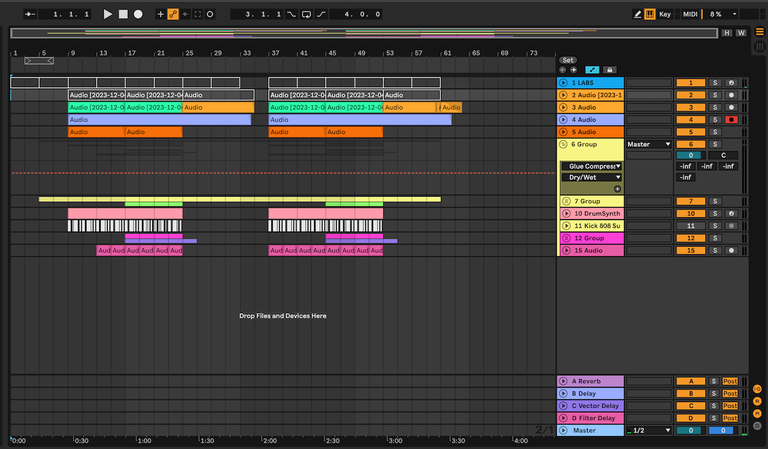This screenshot has height=449, width=768.
Task: Toggle the In/Out section IO button
Action: pos(757,389)
